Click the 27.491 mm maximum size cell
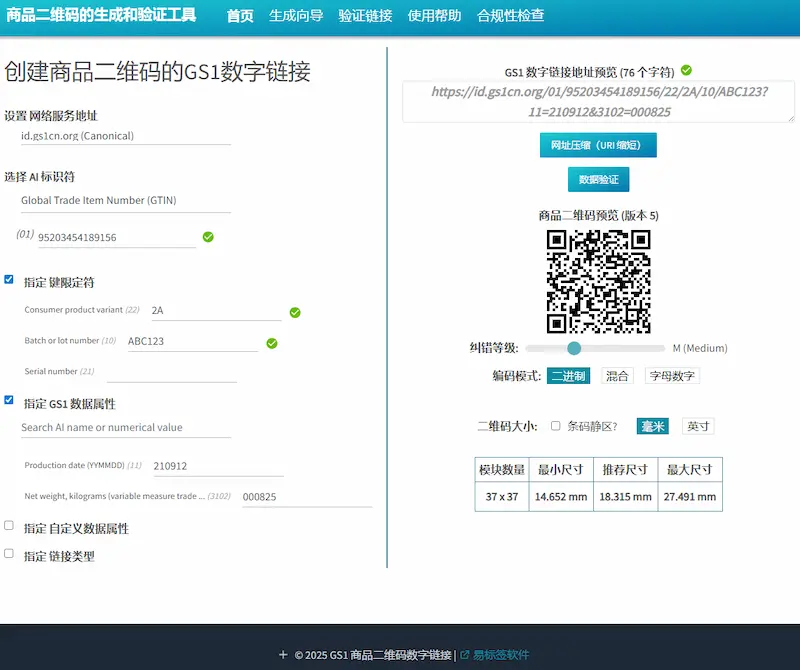The image size is (800, 670). [x=690, y=497]
